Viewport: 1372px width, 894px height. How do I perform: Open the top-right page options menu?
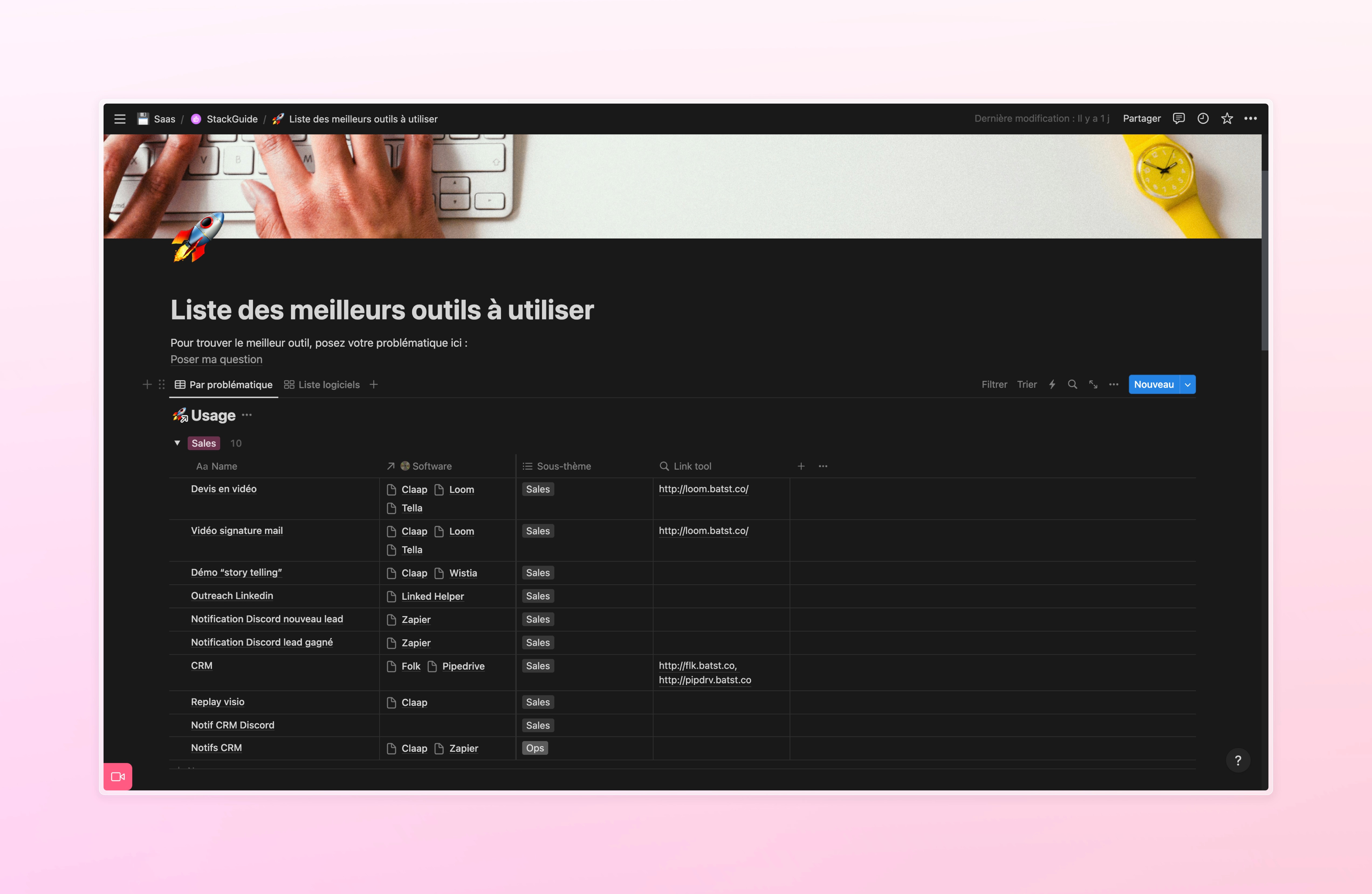pyautogui.click(x=1250, y=118)
